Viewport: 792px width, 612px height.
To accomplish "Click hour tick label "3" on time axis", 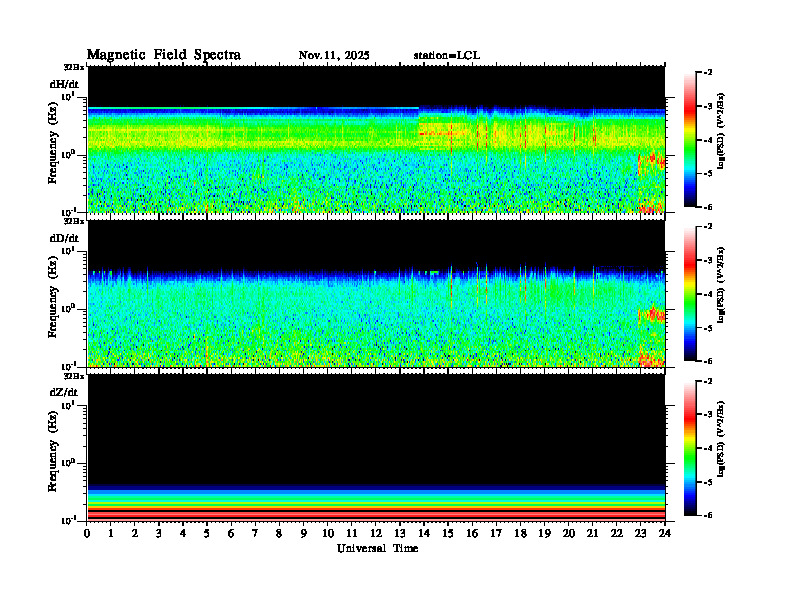I will pos(159,534).
